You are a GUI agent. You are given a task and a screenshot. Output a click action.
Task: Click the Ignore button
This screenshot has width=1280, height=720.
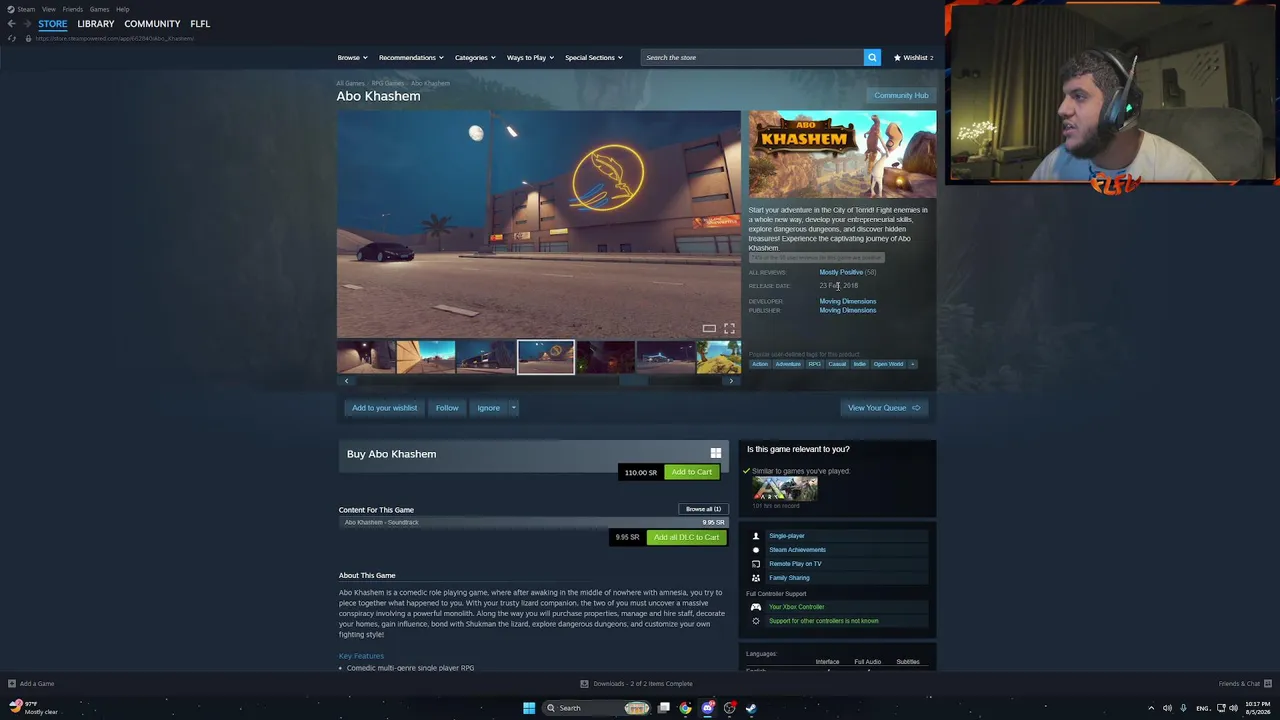(488, 408)
